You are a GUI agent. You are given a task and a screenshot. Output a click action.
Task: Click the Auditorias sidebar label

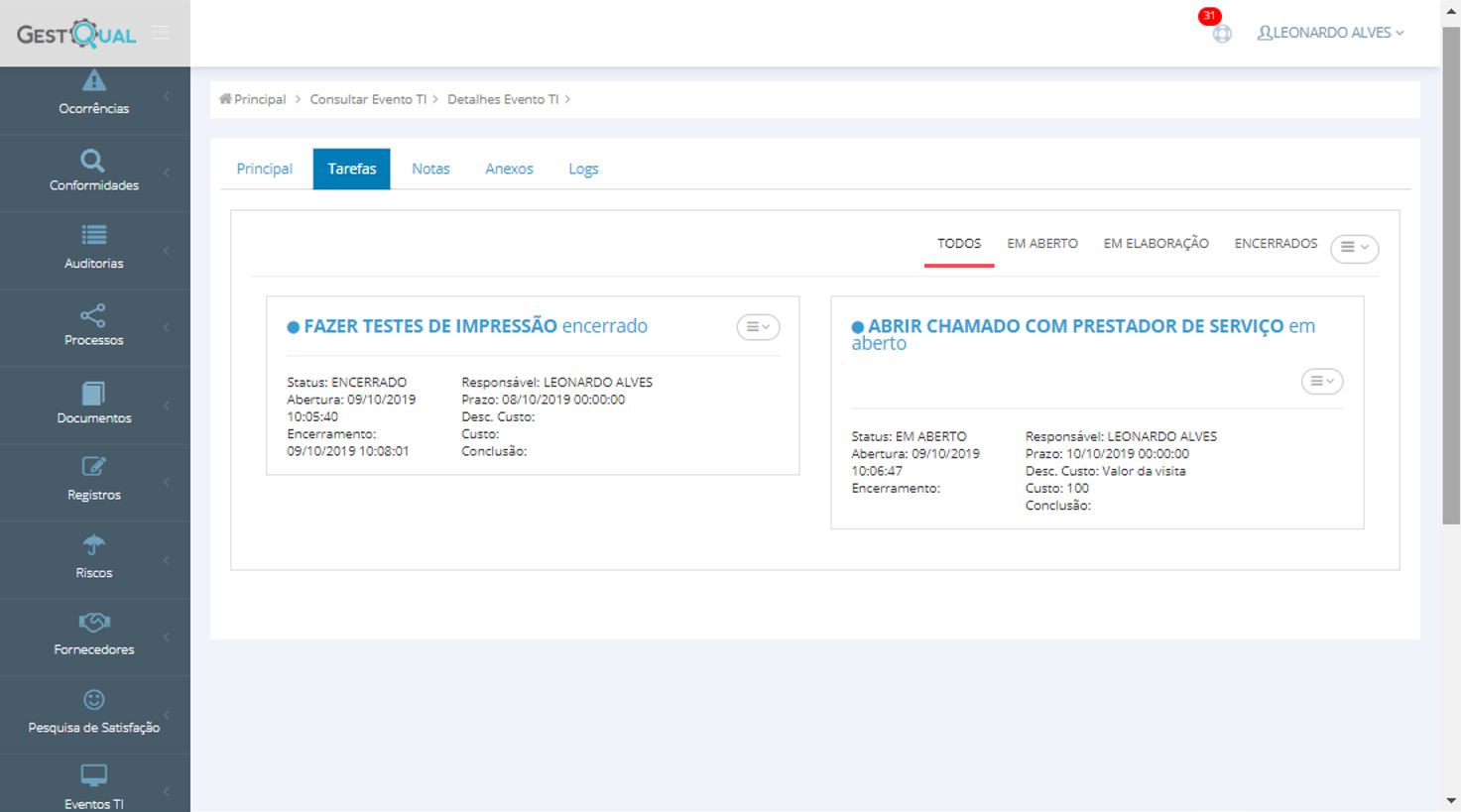(93, 263)
